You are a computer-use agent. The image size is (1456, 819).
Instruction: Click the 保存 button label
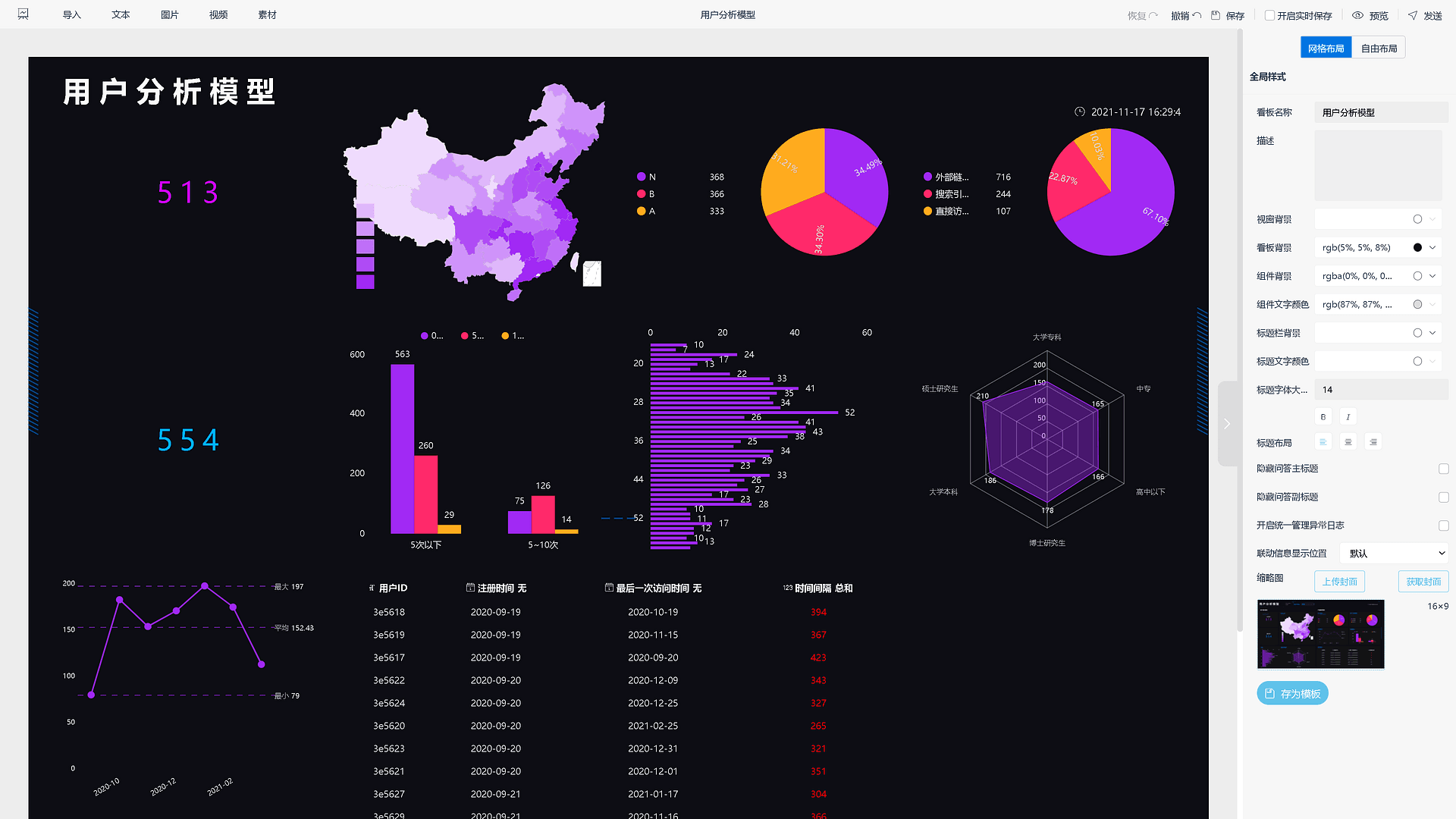point(1235,16)
